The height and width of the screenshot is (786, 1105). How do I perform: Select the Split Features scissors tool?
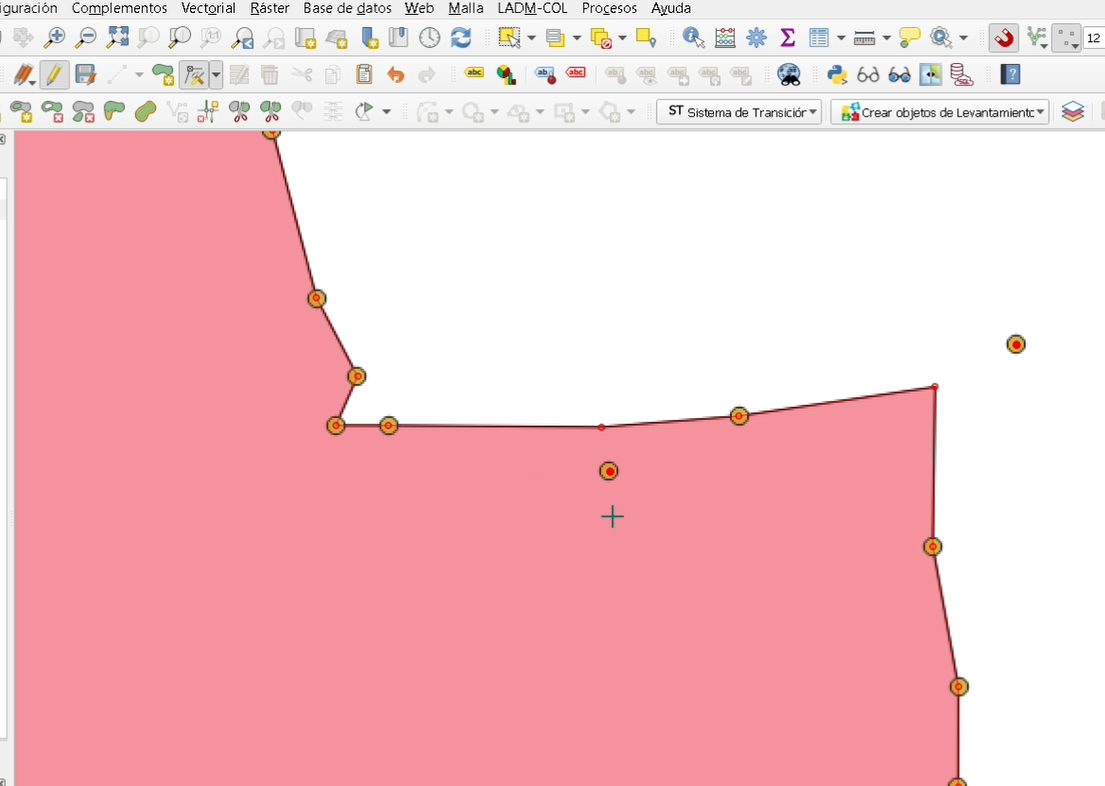[239, 112]
